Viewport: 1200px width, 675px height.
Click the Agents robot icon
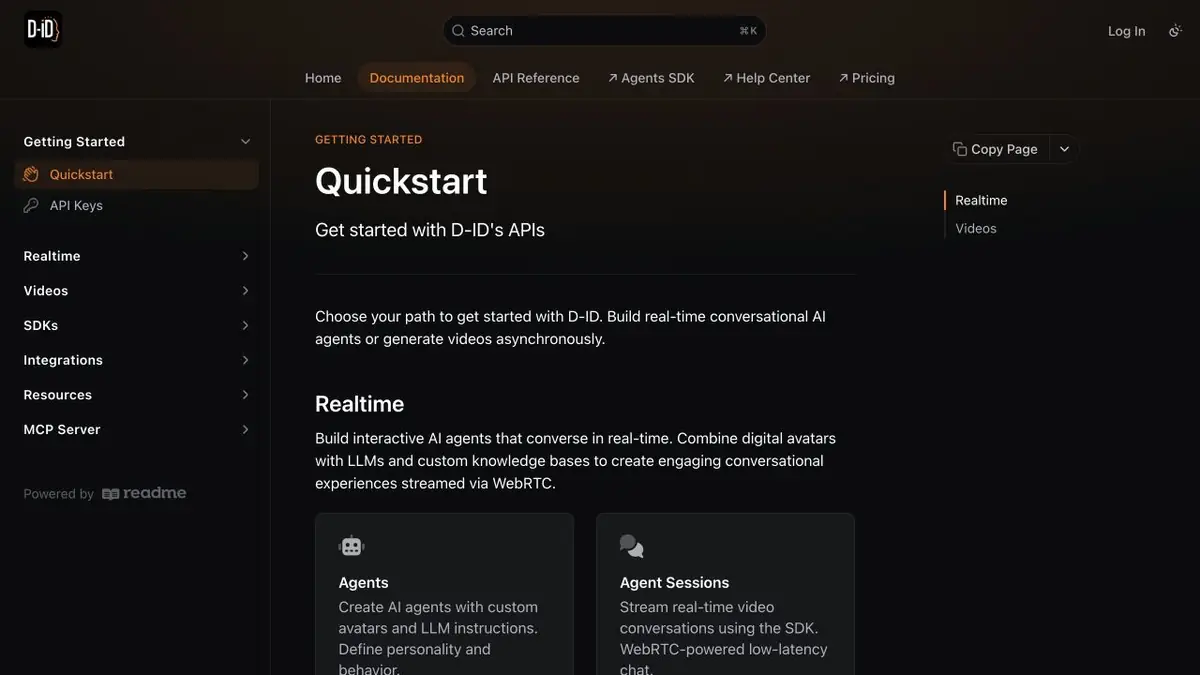pos(352,546)
